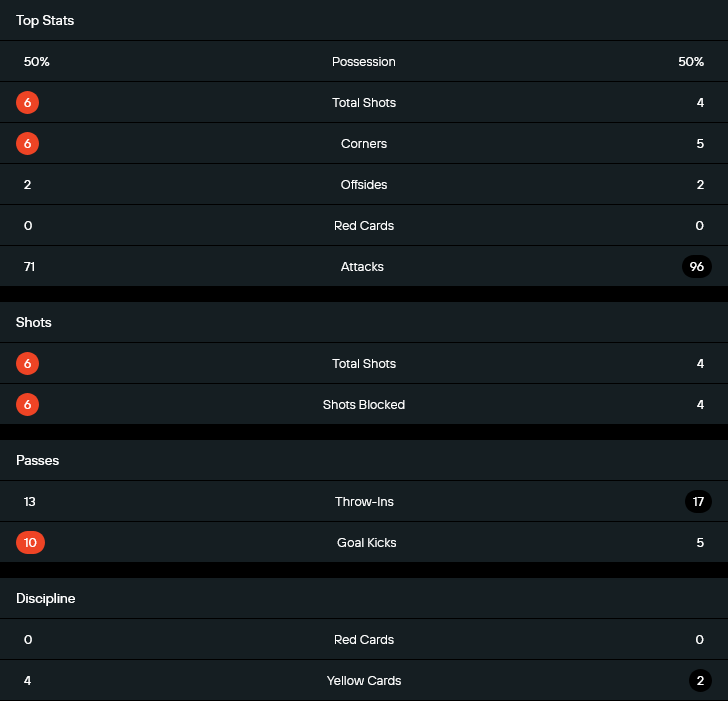
Task: Select the Shots section header
Action: (x=34, y=323)
